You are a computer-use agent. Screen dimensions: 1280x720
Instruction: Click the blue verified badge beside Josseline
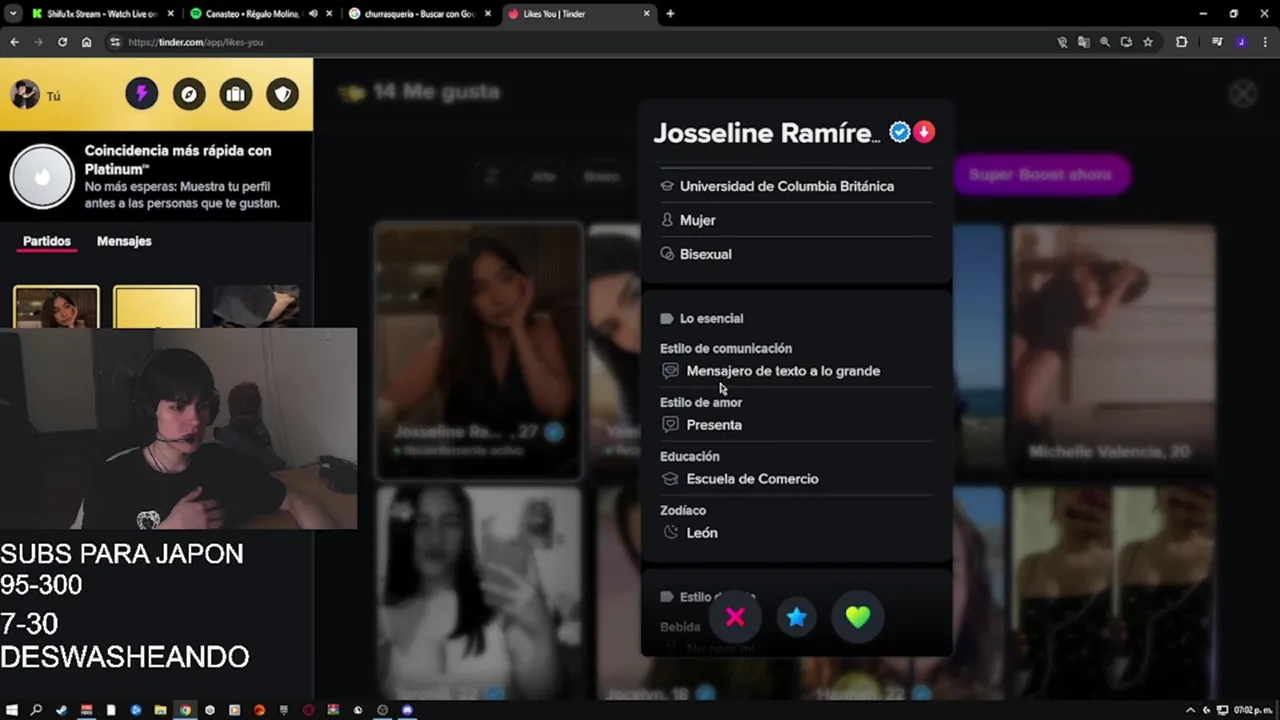click(899, 132)
